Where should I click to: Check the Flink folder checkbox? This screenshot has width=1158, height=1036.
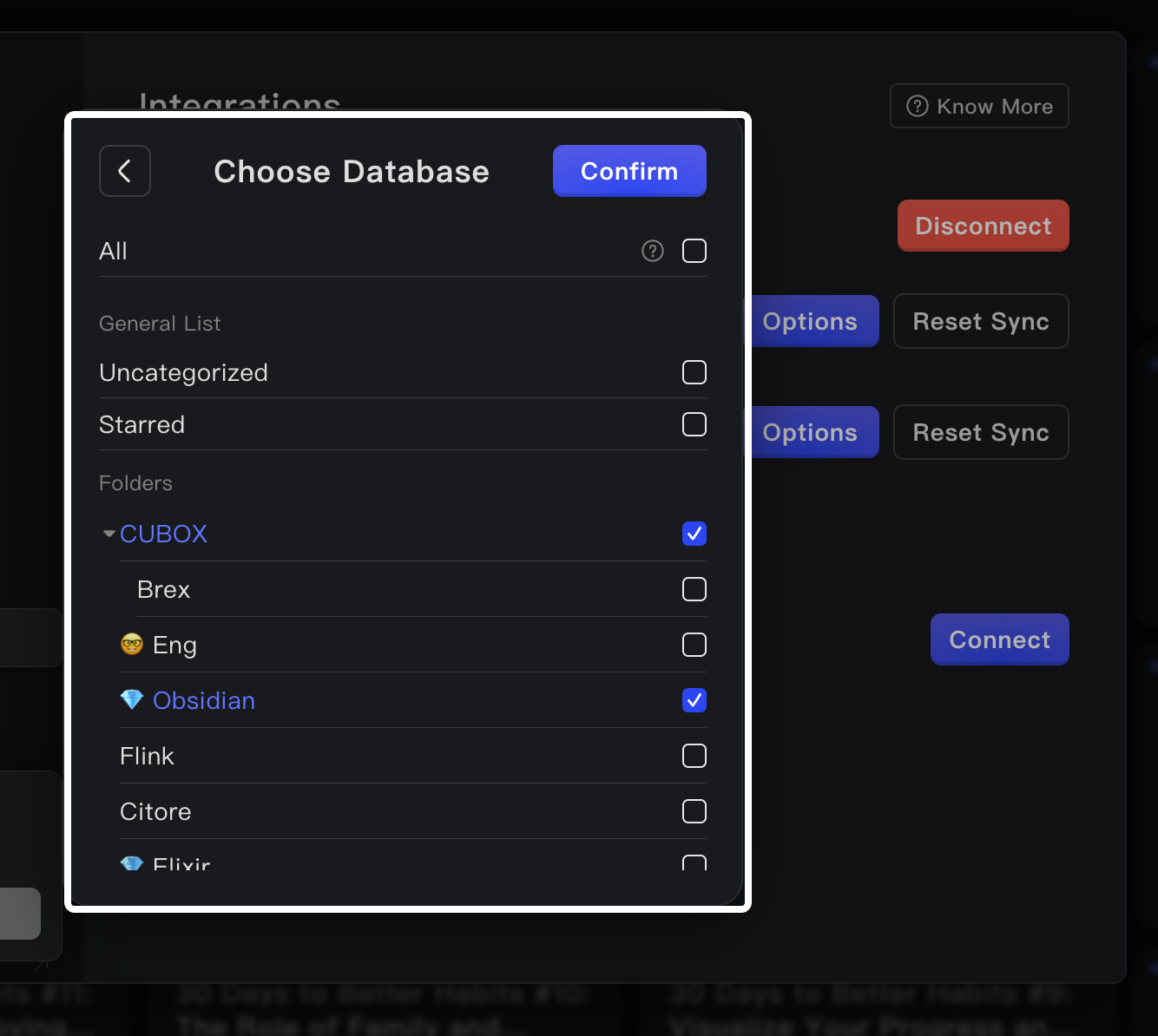click(694, 756)
